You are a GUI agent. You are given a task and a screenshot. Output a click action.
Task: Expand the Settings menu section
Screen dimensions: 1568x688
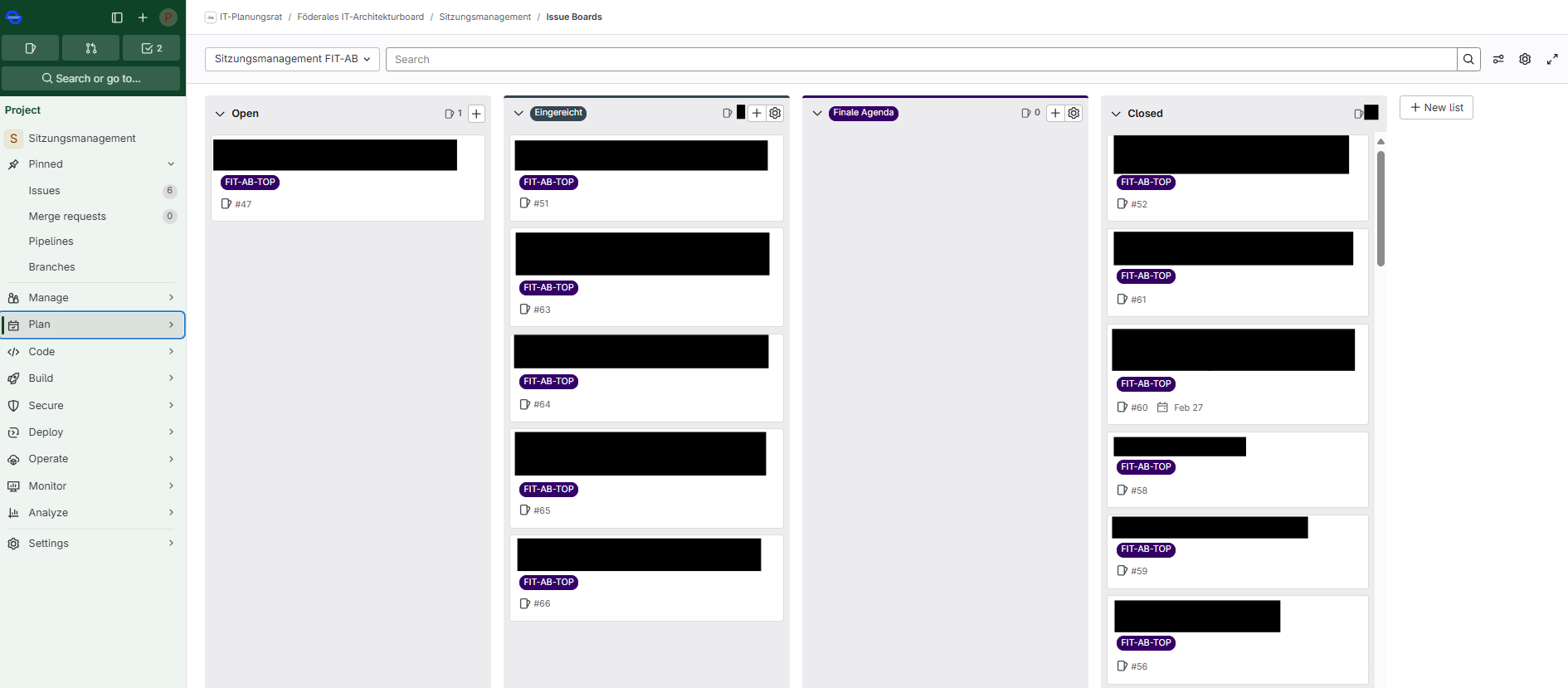(92, 544)
